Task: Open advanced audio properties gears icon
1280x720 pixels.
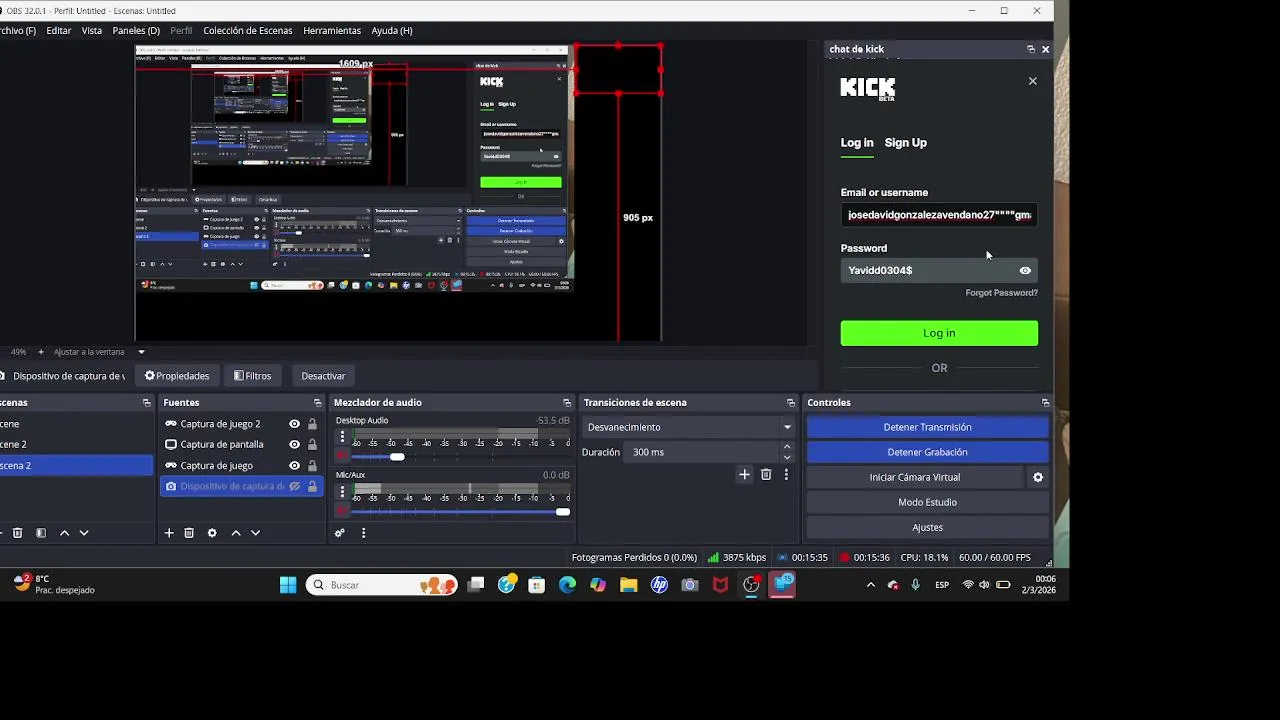Action: click(x=340, y=533)
